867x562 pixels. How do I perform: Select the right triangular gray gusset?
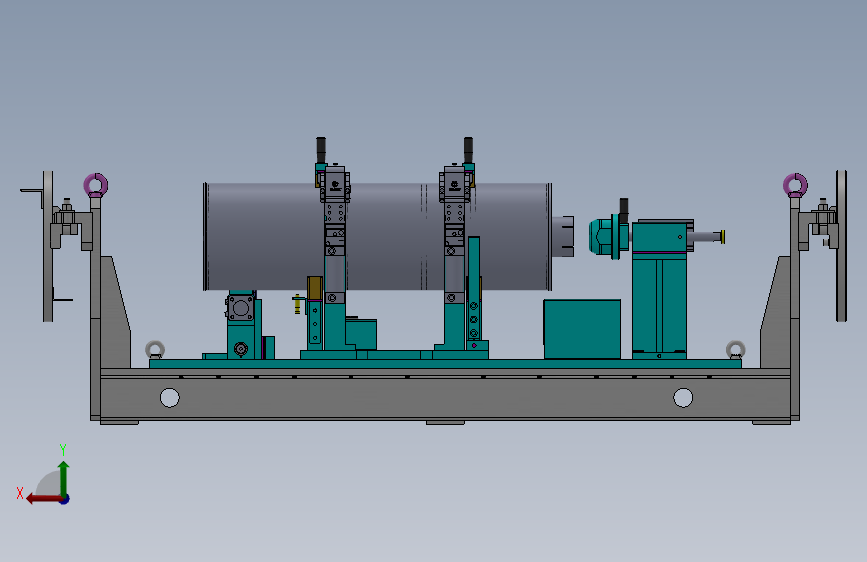pos(775,313)
